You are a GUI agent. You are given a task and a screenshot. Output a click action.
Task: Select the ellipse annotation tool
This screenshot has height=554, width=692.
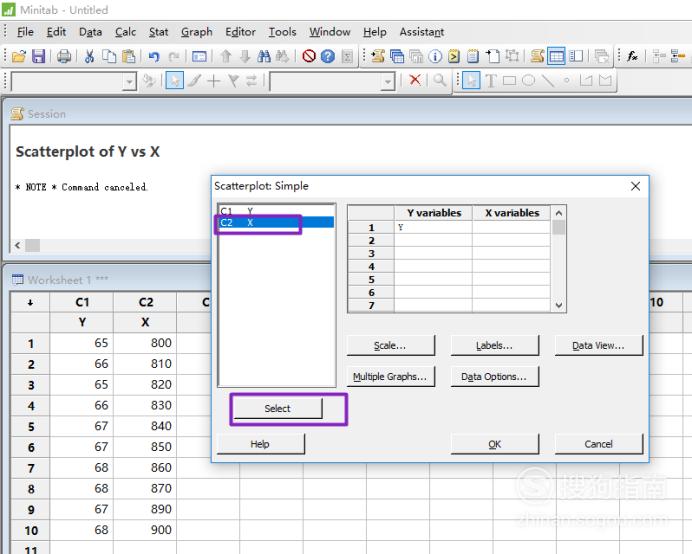point(528,81)
